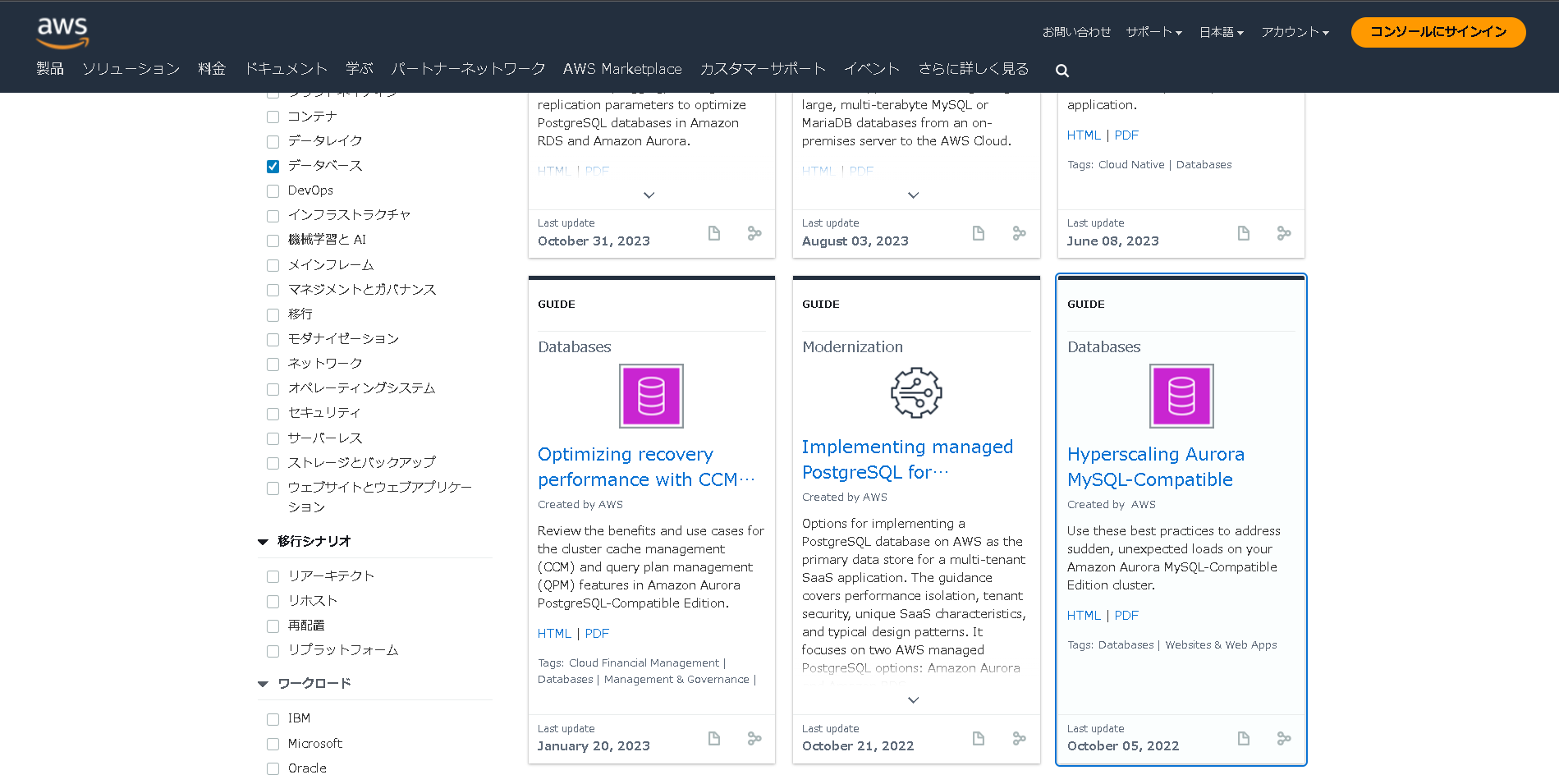The image size is (1559, 784).
Task: Click share icon on October 21, 2022 card
Action: (x=1019, y=739)
